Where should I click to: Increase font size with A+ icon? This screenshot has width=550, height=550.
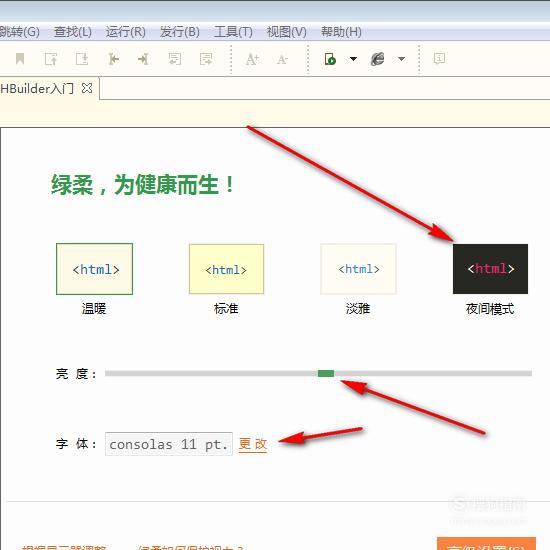[252, 59]
